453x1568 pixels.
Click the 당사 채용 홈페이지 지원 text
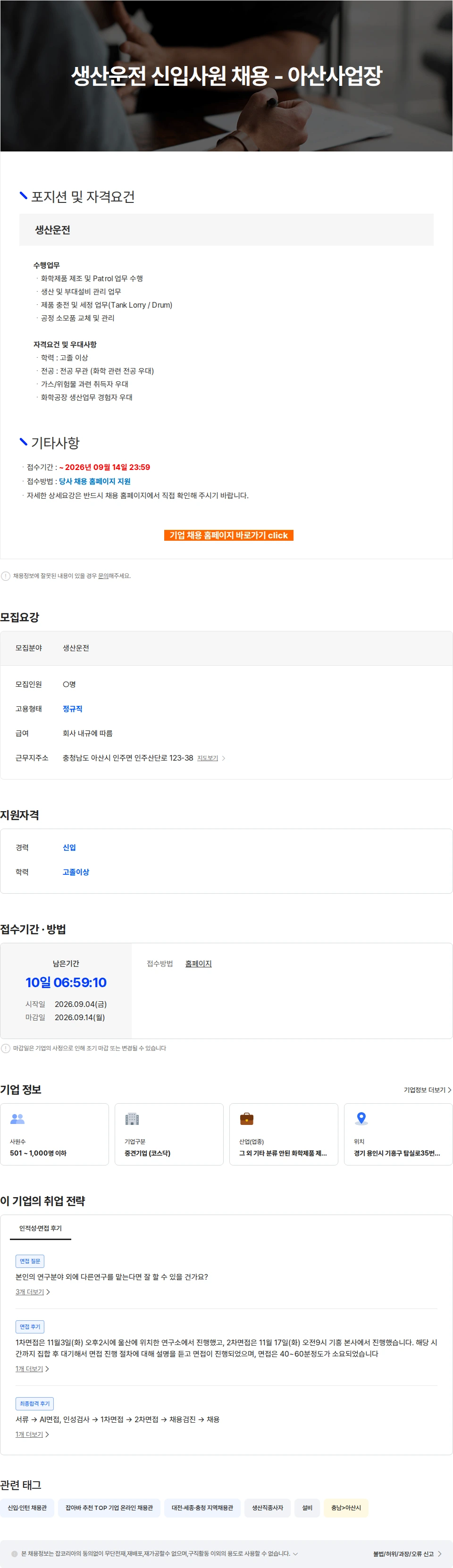[x=94, y=481]
